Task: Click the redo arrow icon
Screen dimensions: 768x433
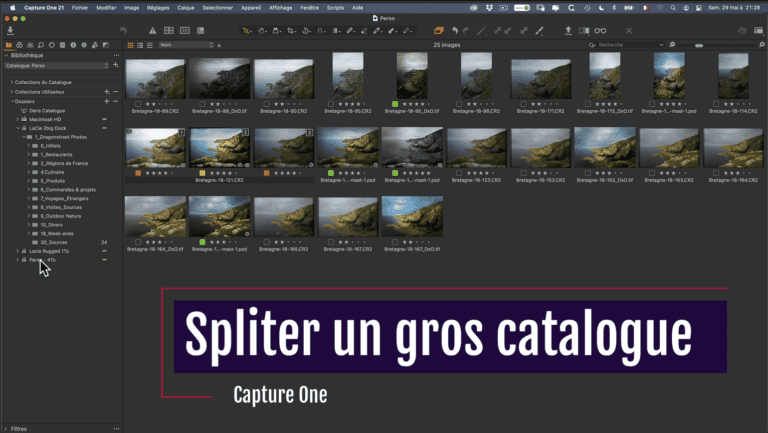Action: (x=466, y=30)
